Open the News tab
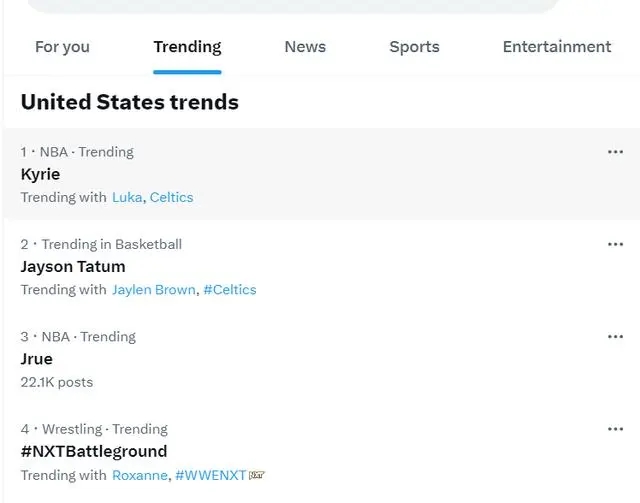 305,47
